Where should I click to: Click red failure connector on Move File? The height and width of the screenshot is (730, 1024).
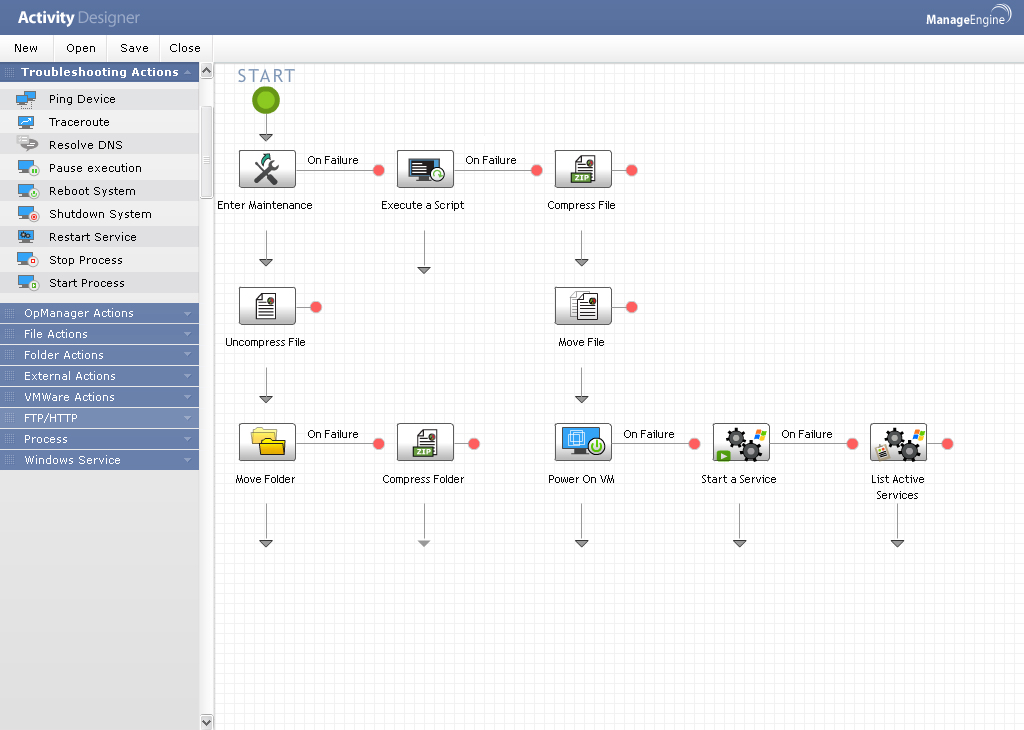click(632, 307)
